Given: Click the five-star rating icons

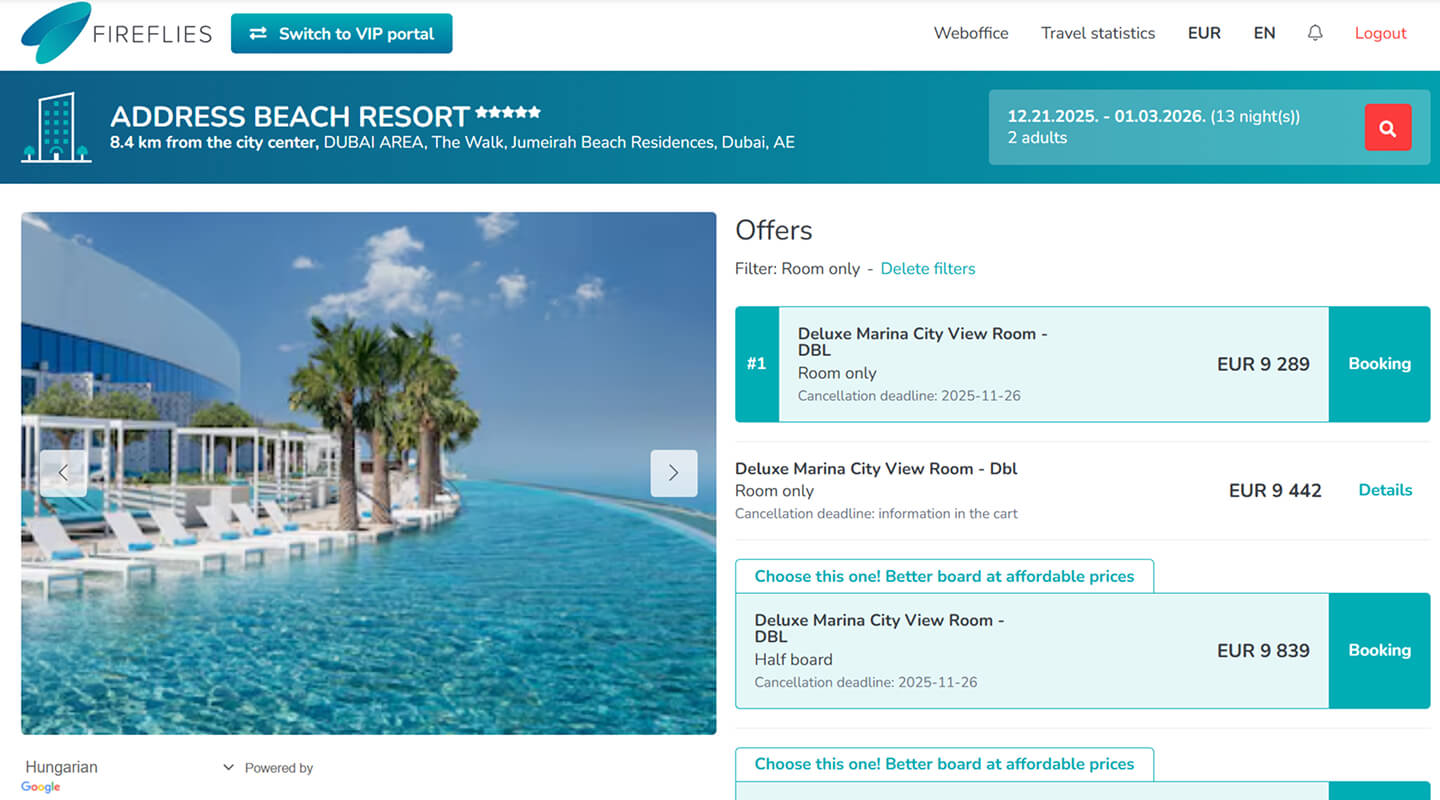Looking at the screenshot, I should pos(508,112).
